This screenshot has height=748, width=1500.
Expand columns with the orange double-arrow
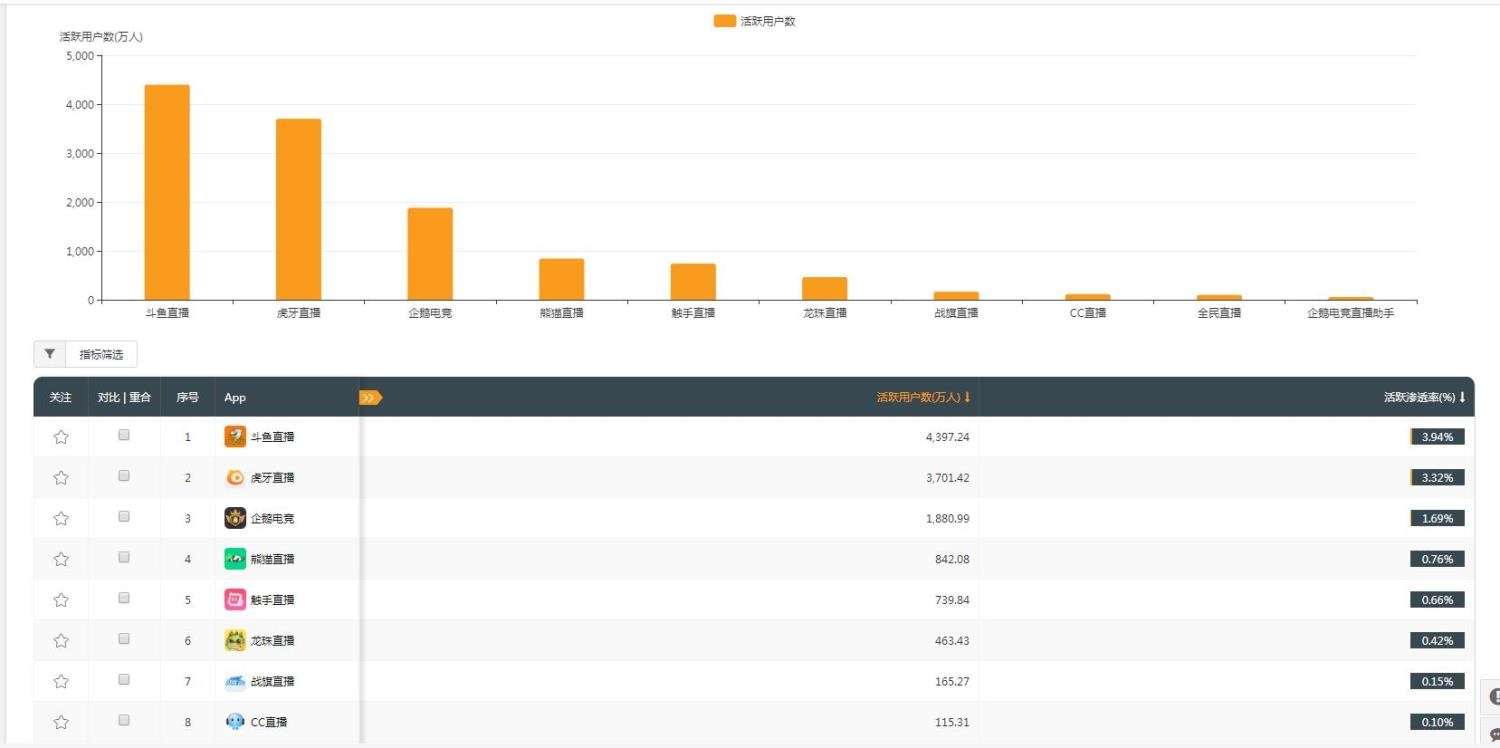click(370, 398)
